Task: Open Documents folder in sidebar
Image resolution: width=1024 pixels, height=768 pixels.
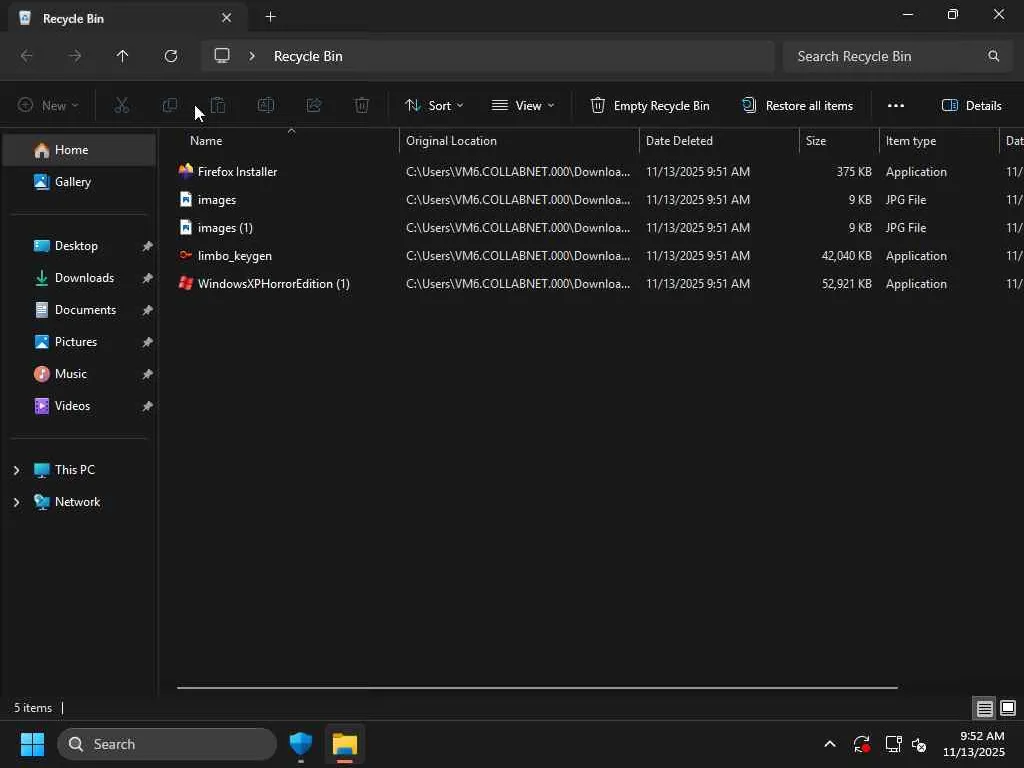Action: tap(80, 310)
